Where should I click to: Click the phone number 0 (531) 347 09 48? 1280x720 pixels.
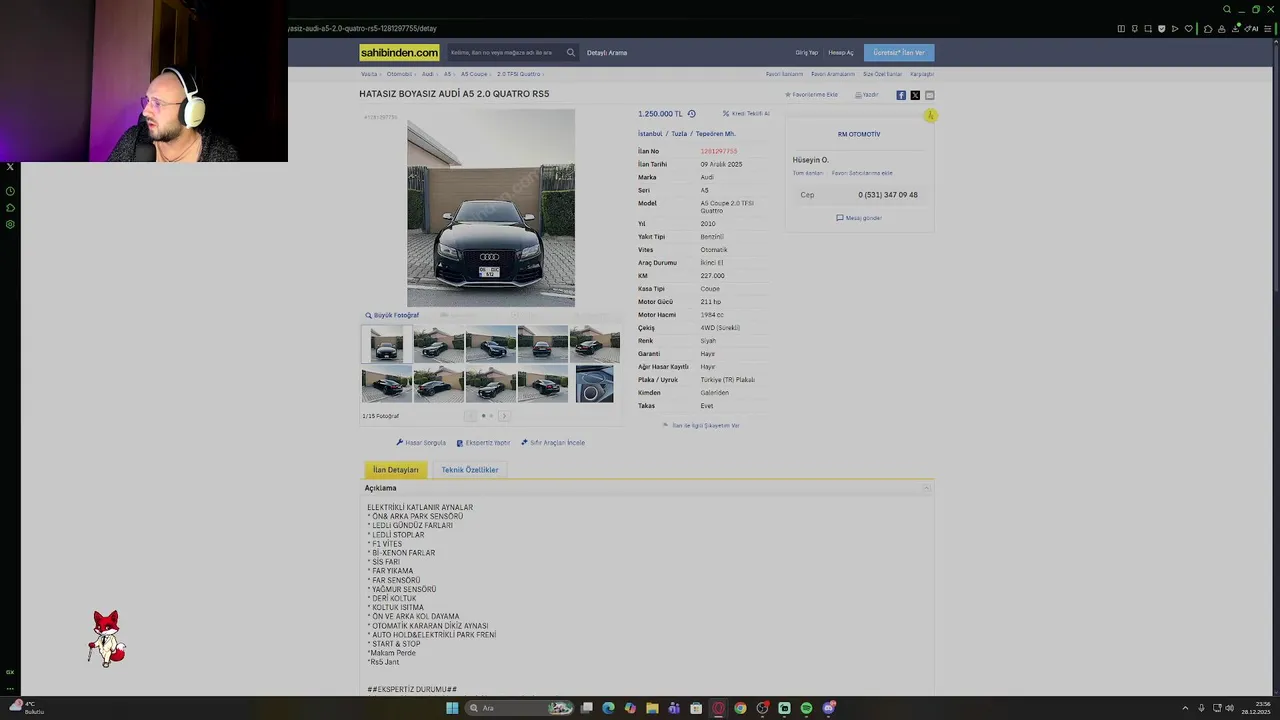888,195
